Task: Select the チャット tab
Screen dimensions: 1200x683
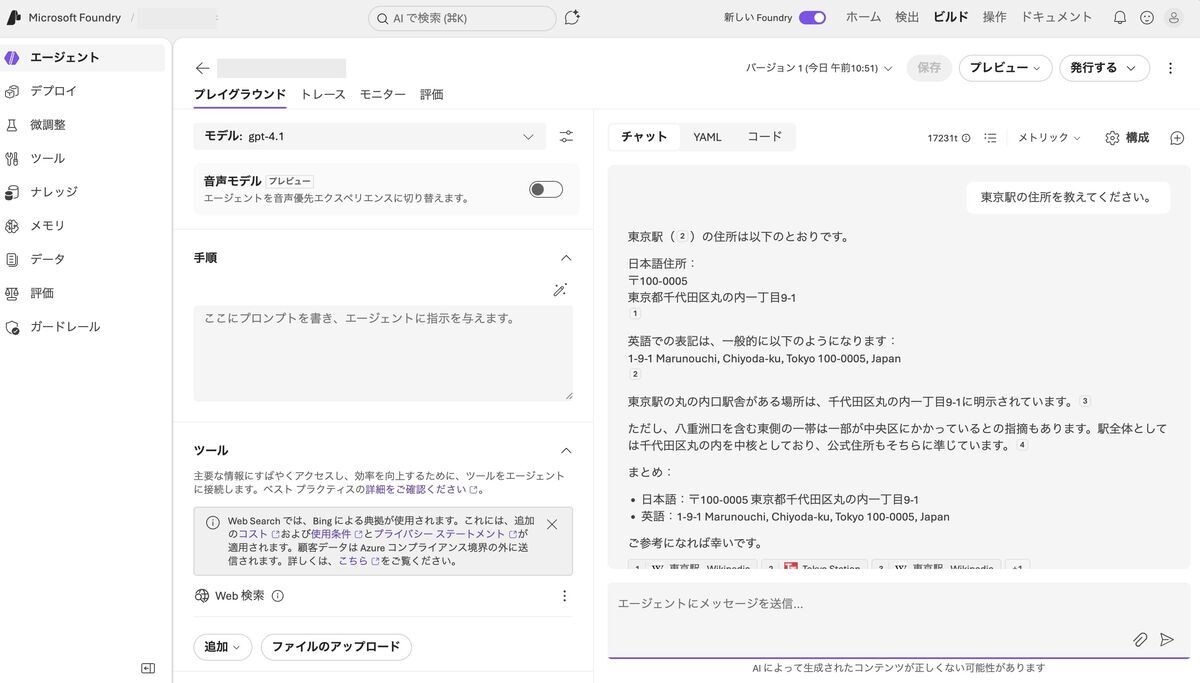Action: pos(644,137)
